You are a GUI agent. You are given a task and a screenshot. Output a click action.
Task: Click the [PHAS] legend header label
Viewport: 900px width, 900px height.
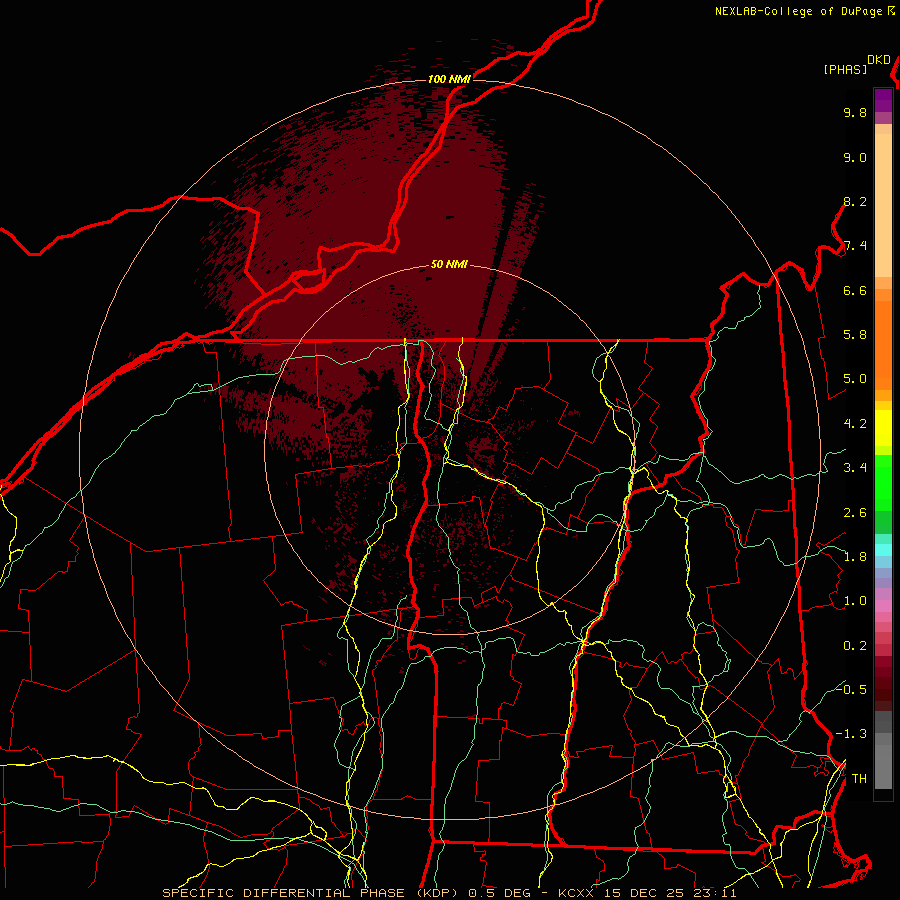845,69
